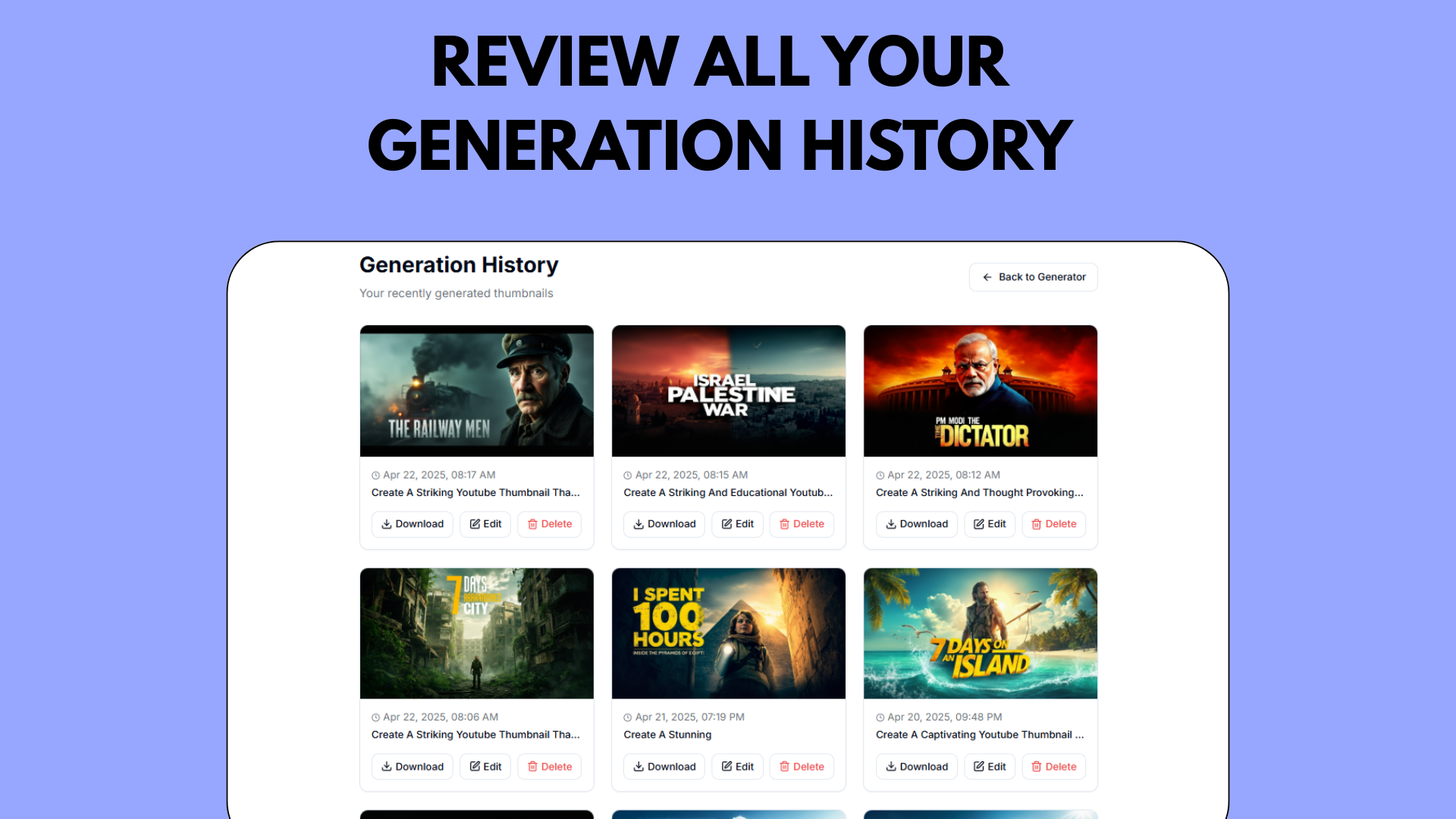
Task: Open The Railway Men thumbnail image
Action: coord(477,391)
